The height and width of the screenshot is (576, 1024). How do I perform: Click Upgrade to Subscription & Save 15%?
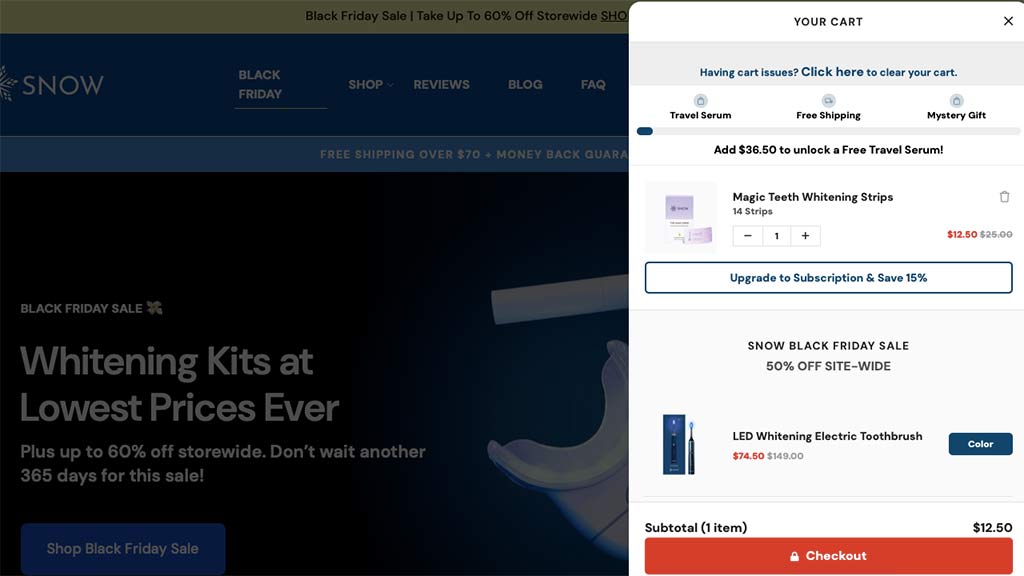(x=828, y=278)
